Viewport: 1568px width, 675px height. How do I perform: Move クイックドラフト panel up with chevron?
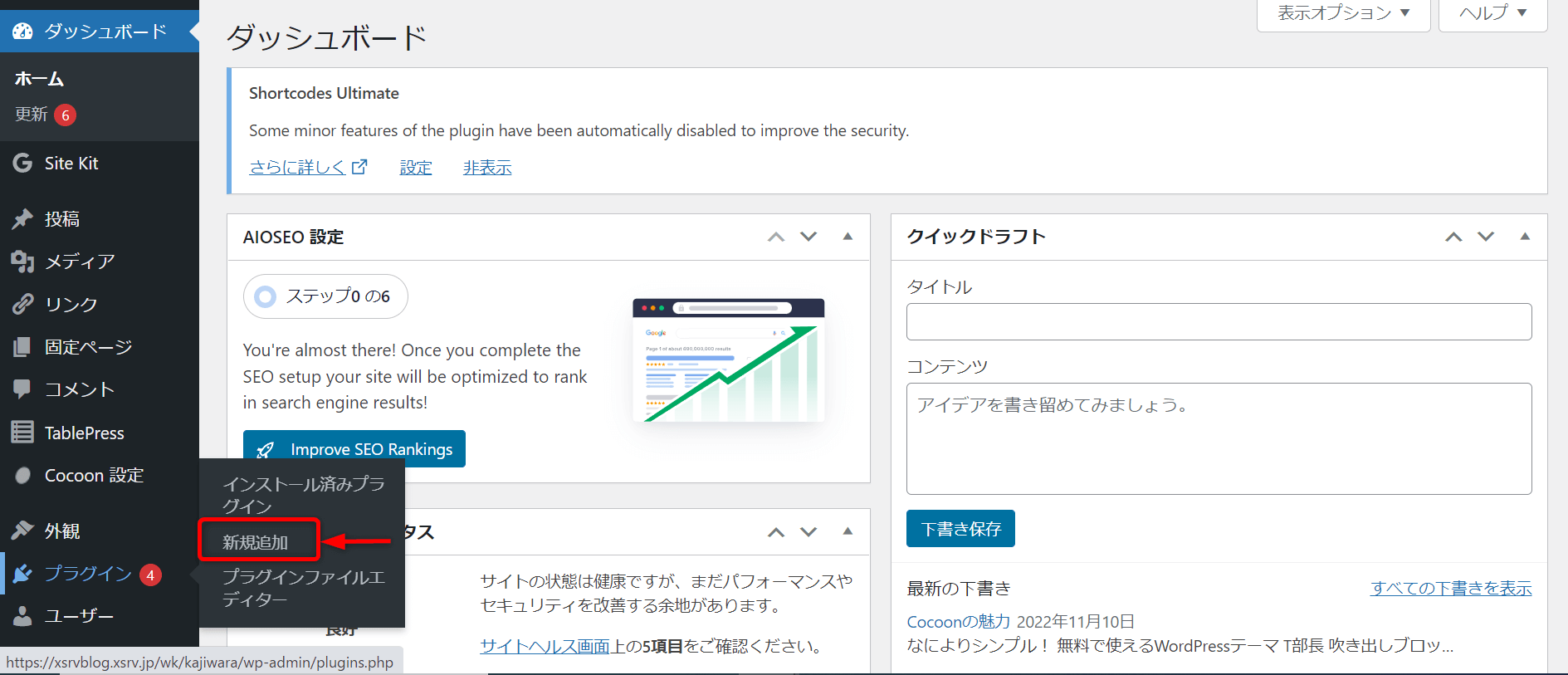1453,237
